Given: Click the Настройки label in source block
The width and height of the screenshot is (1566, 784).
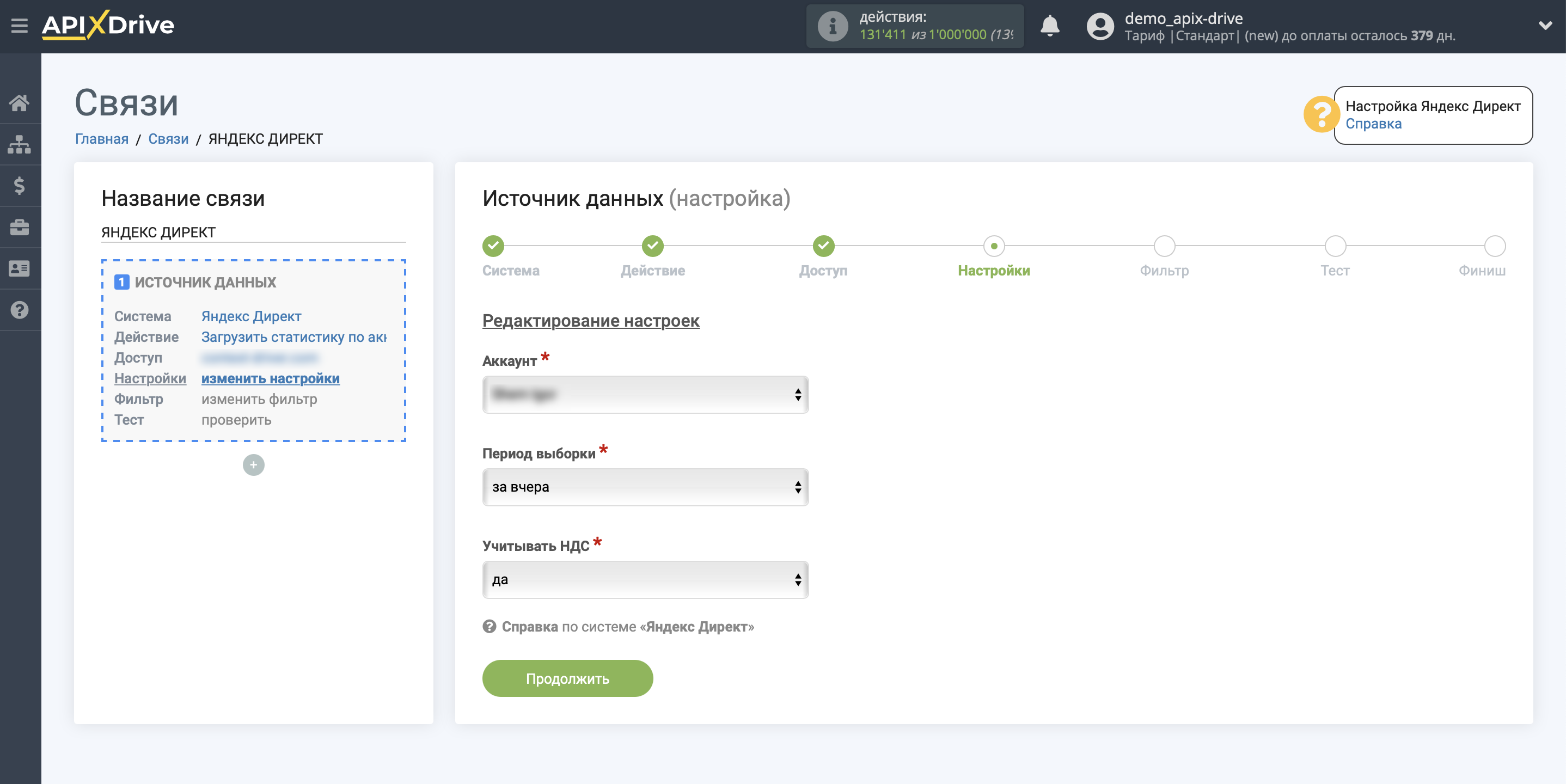Looking at the screenshot, I should pyautogui.click(x=150, y=378).
